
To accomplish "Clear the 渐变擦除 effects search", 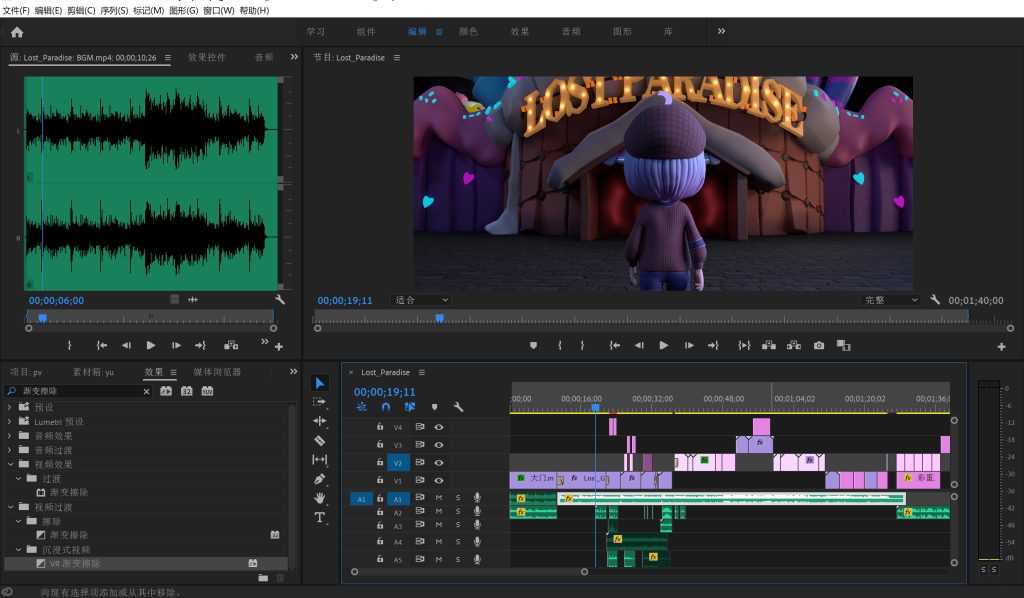I will (x=146, y=391).
